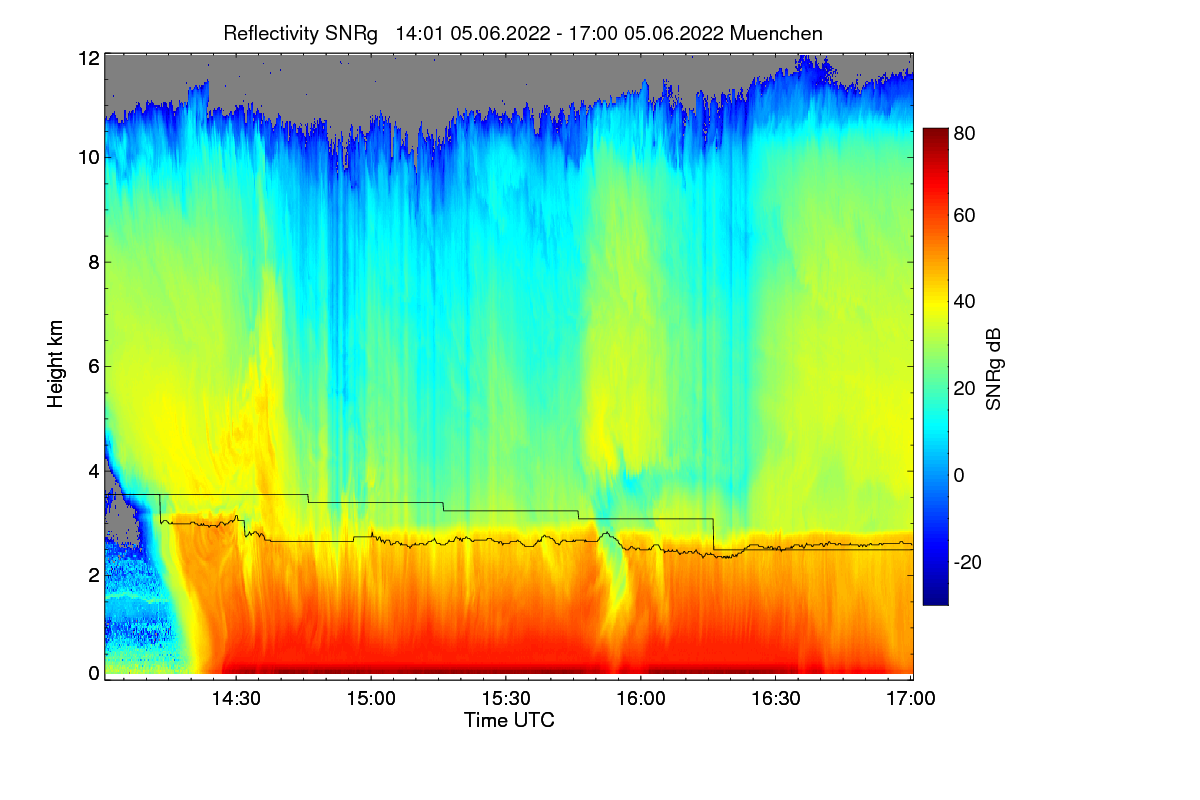Click the height axis value 10
The width and height of the screenshot is (1200, 800).
click(x=89, y=157)
